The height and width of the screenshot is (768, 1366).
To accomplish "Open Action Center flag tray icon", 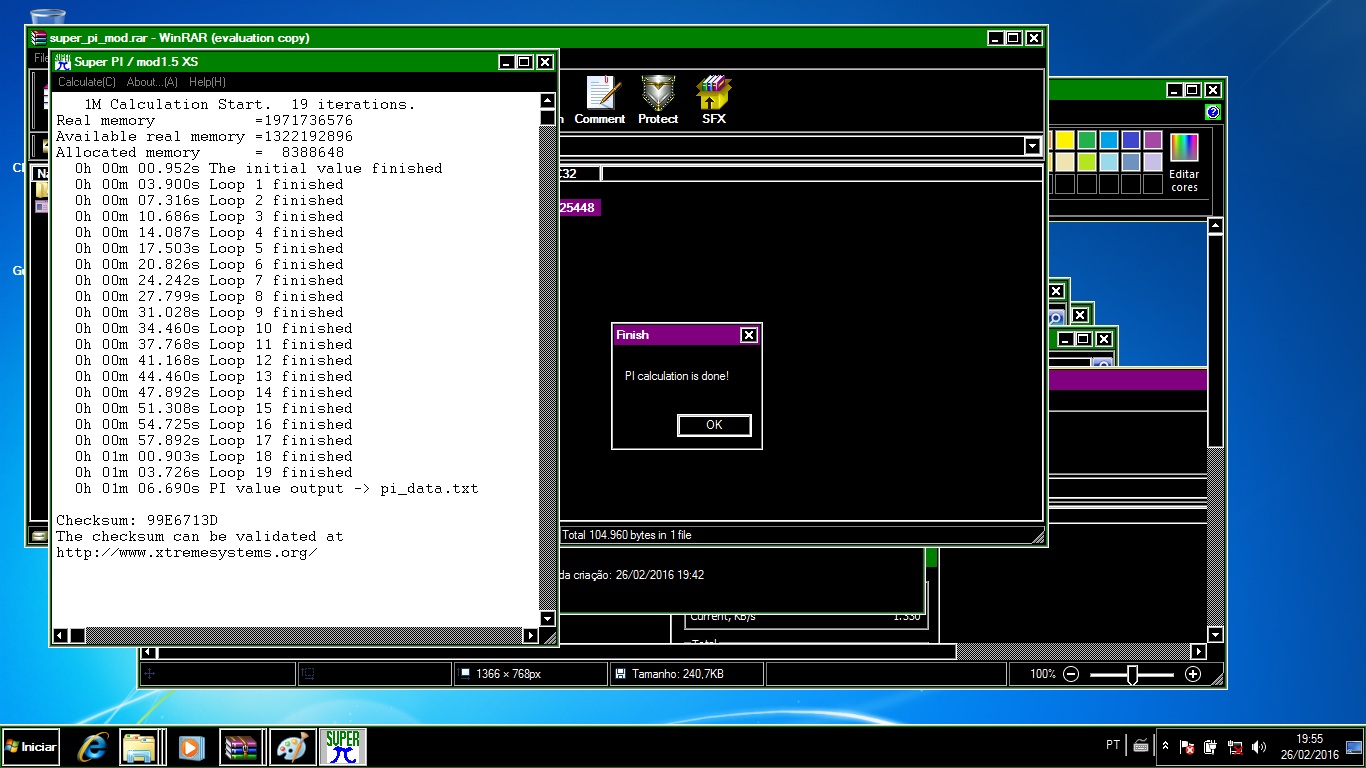I will click(x=1187, y=747).
